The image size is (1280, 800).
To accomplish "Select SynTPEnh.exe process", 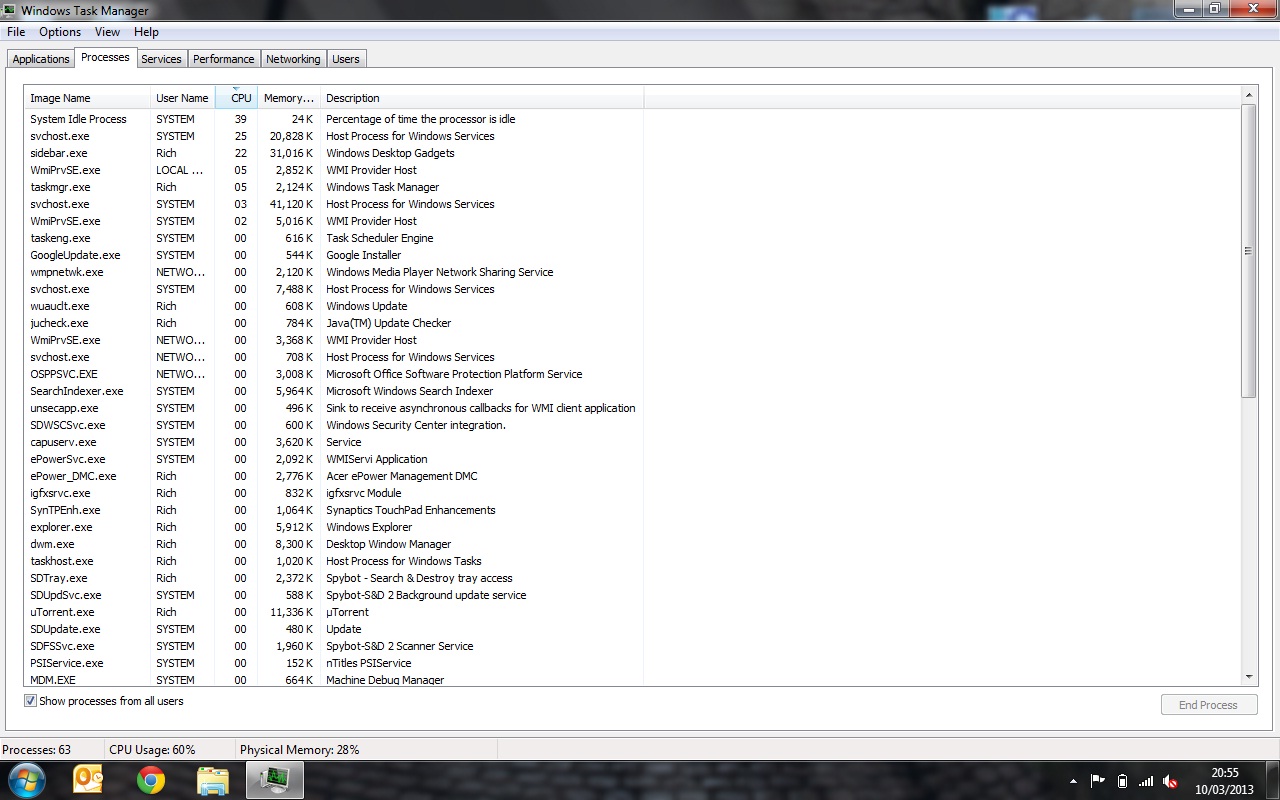I will coord(334,510).
